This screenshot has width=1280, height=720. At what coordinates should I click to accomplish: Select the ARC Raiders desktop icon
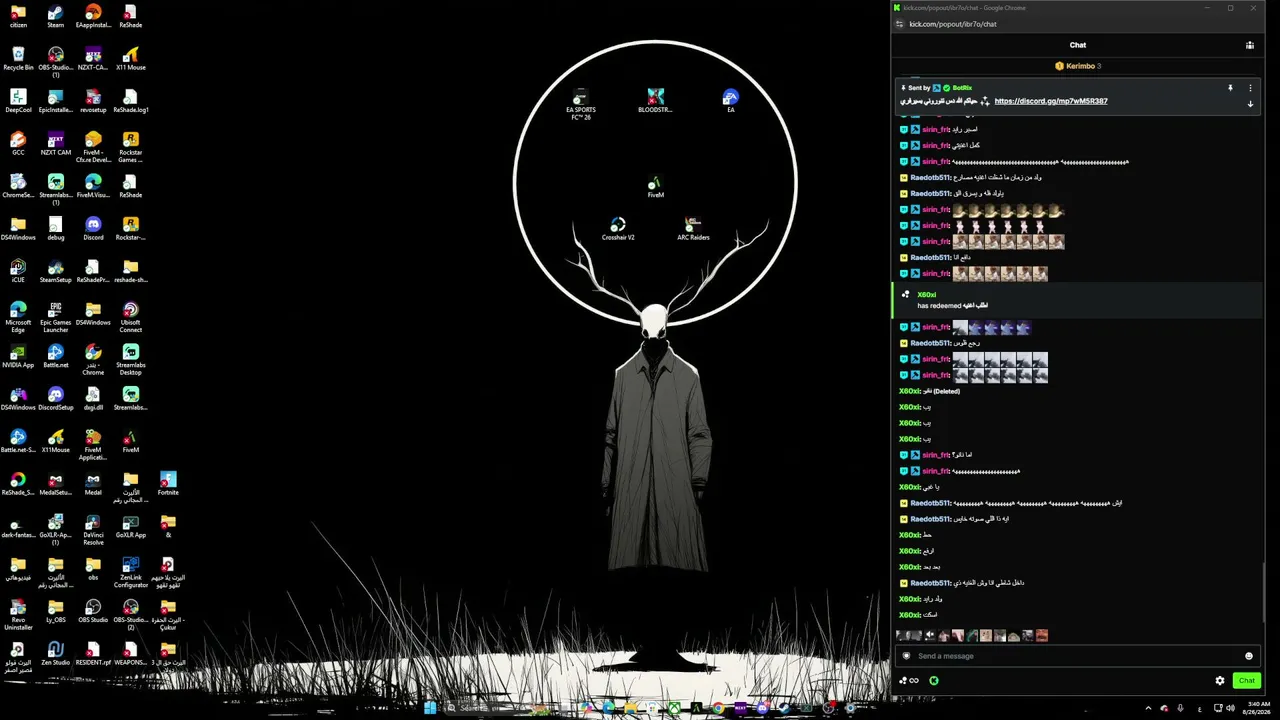click(x=693, y=229)
